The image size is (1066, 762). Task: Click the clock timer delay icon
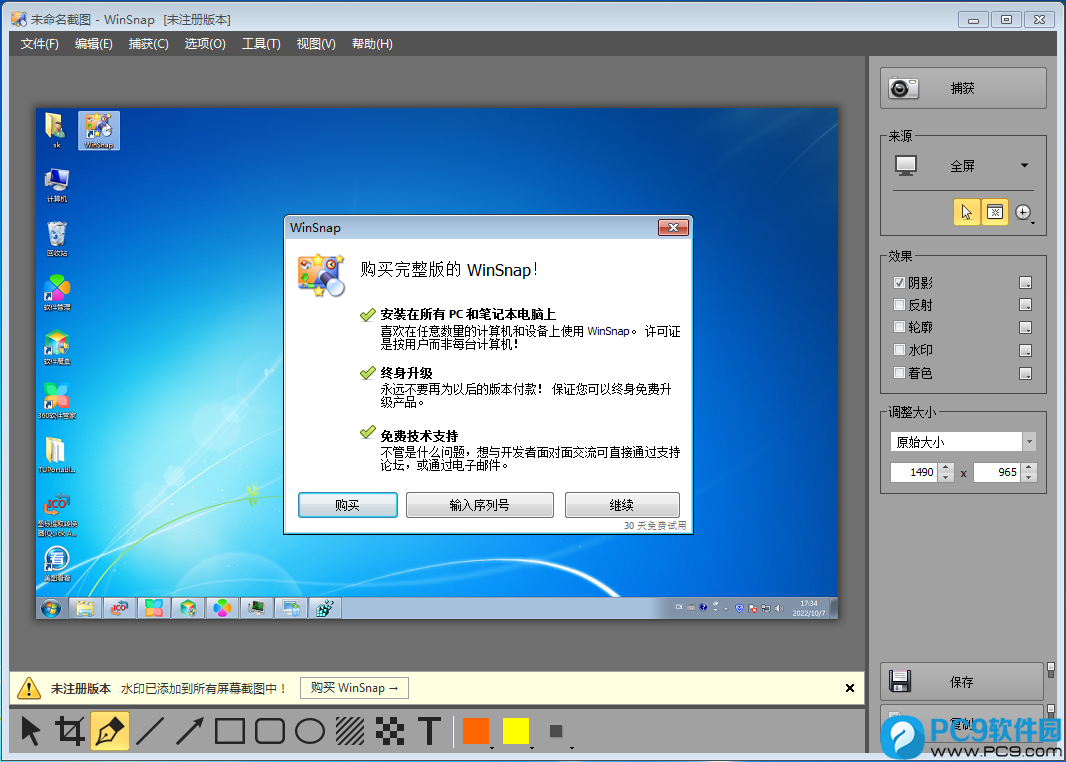[x=1023, y=212]
